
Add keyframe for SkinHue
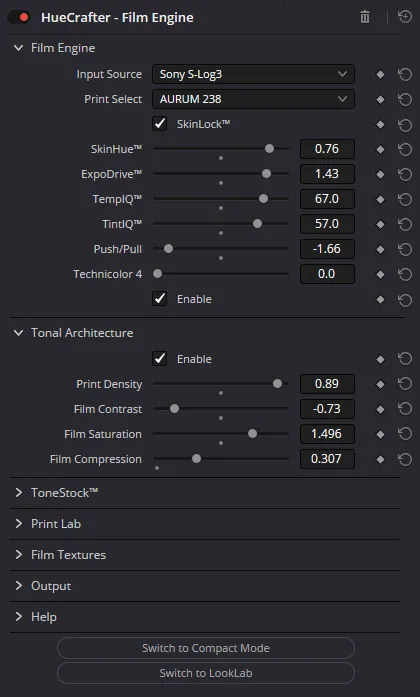pos(380,149)
